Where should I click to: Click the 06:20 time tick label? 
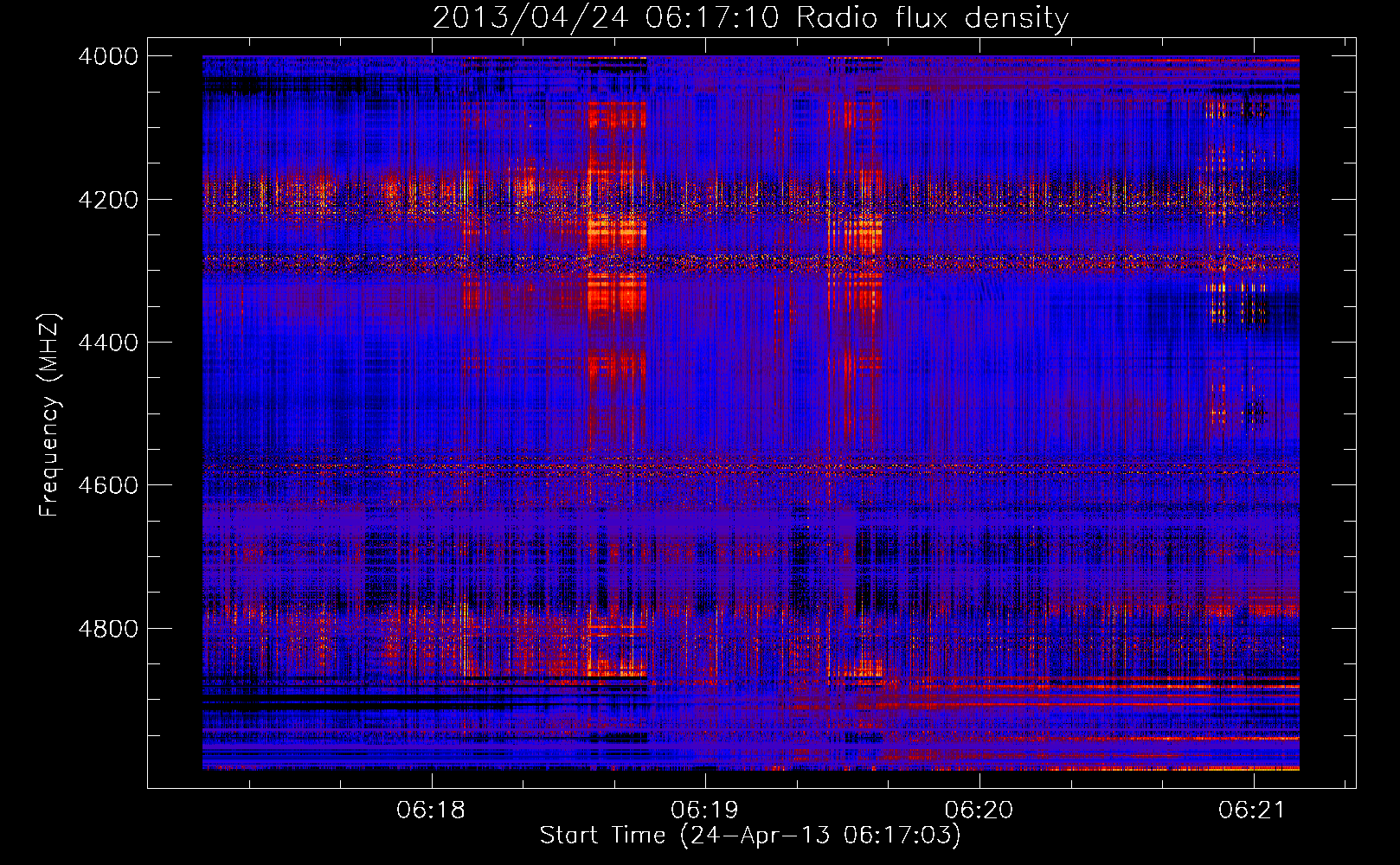pyautogui.click(x=979, y=811)
